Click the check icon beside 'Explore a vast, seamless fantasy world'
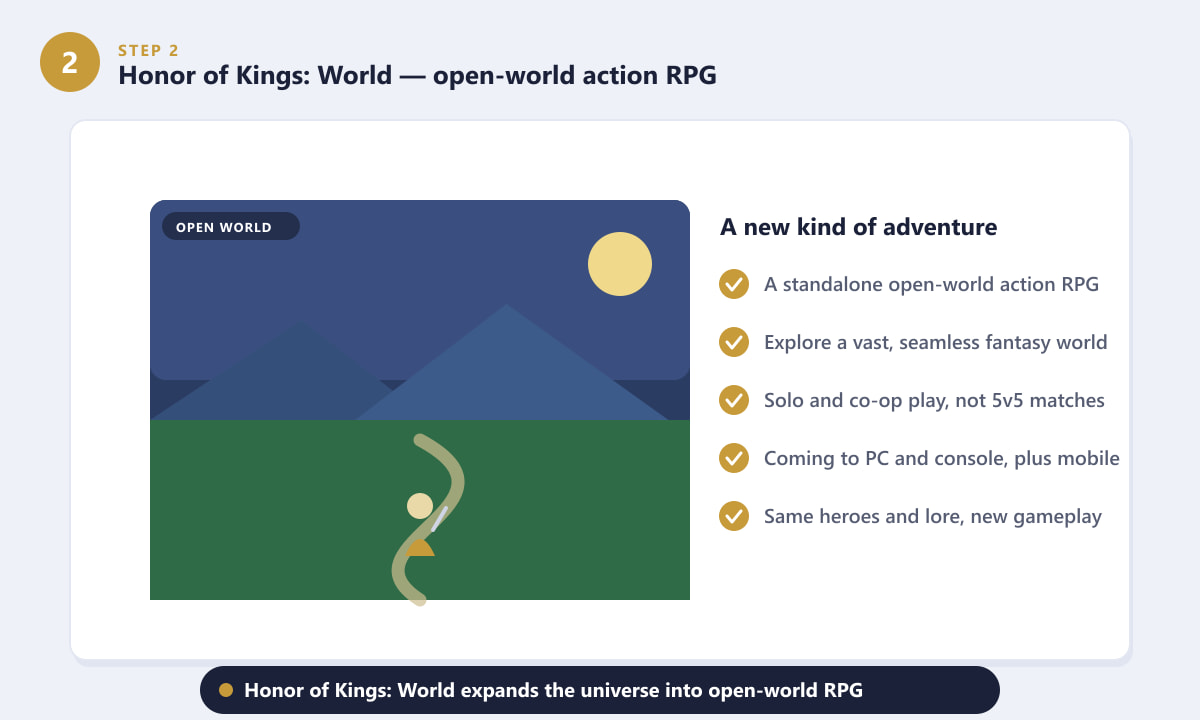 734,342
